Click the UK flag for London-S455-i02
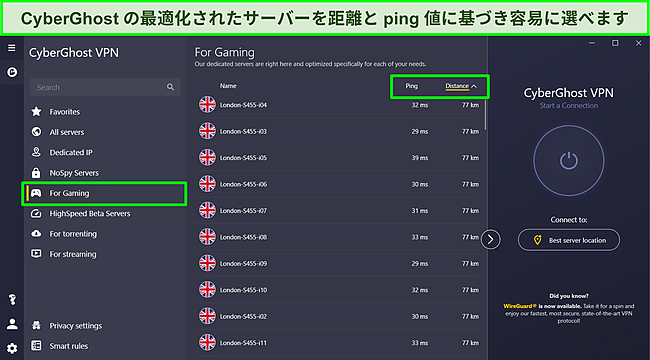 (207, 316)
